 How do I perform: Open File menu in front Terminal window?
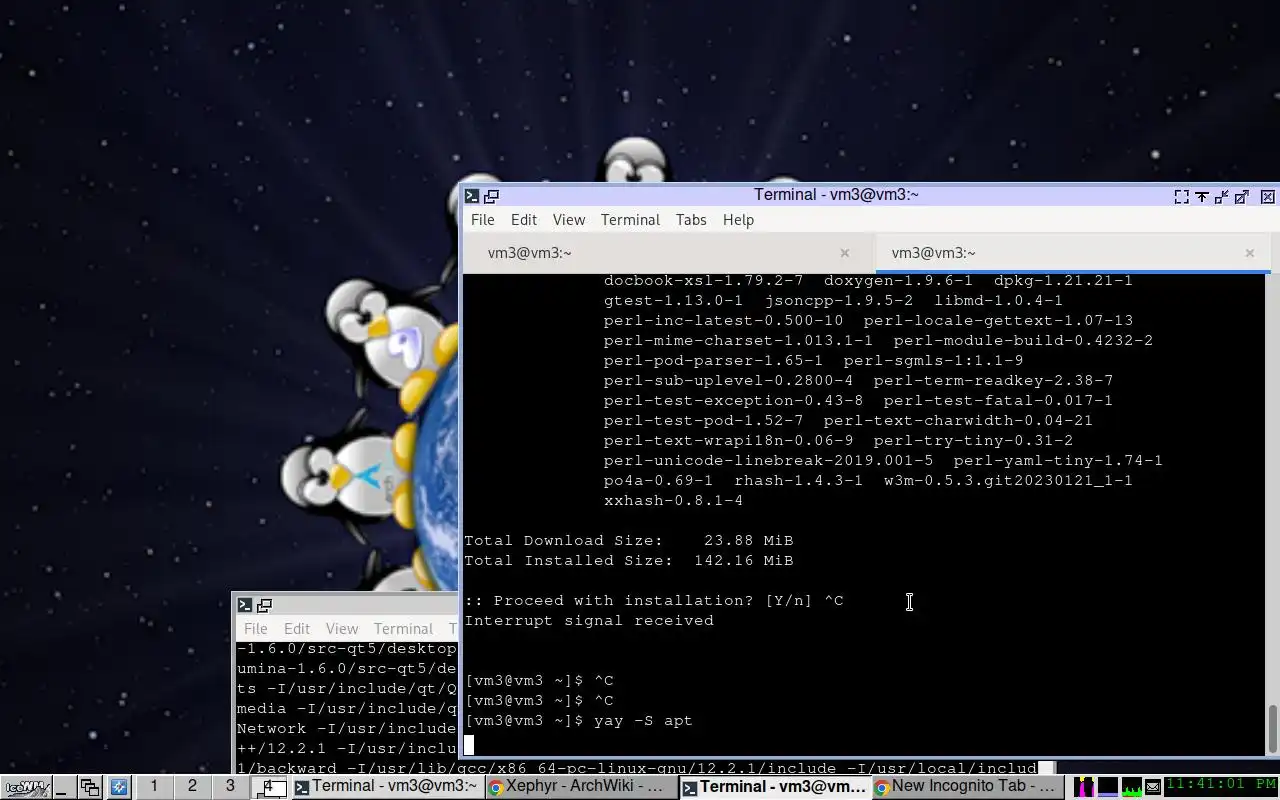[482, 220]
